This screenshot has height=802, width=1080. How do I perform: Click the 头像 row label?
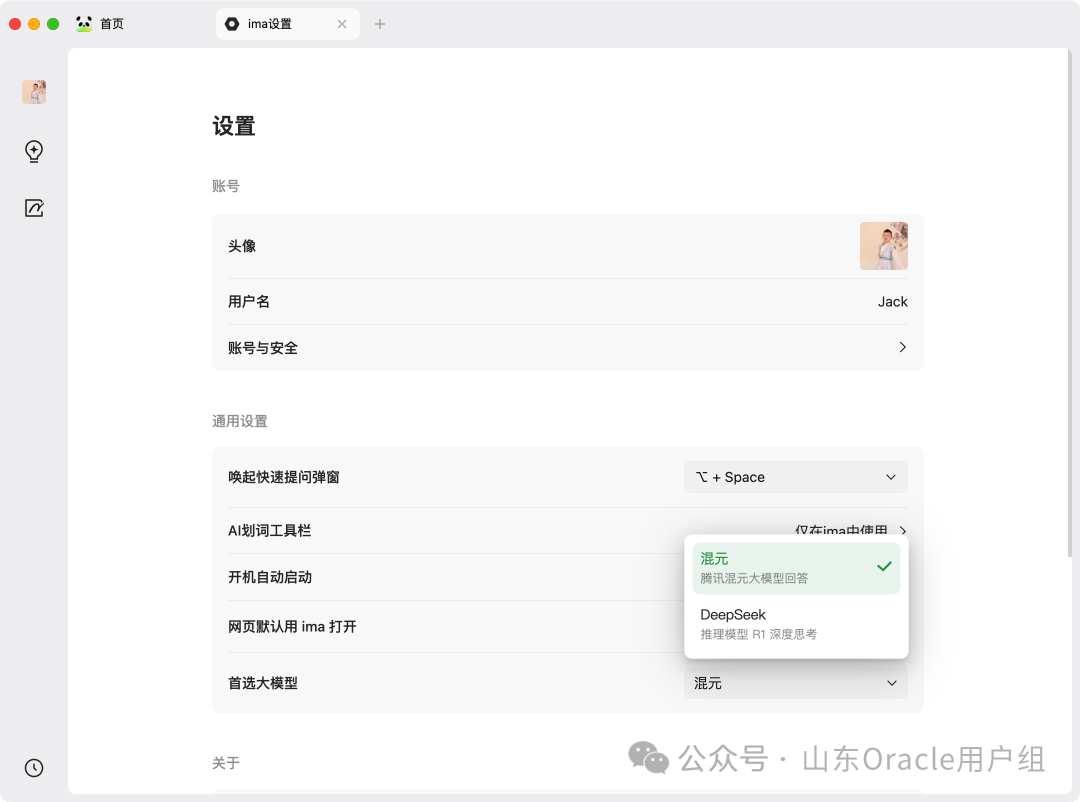(x=242, y=246)
